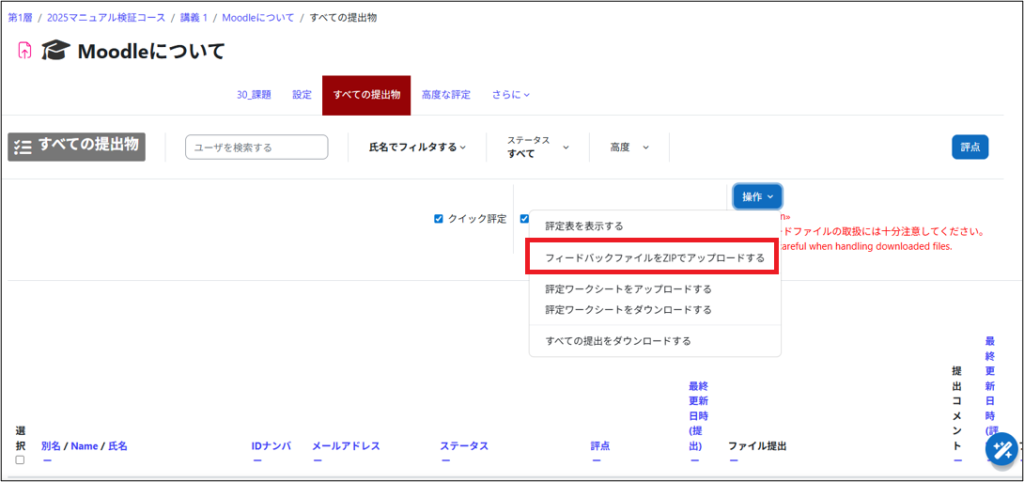Click the blue 評点 button
1024x482 pixels.
pos(970,148)
